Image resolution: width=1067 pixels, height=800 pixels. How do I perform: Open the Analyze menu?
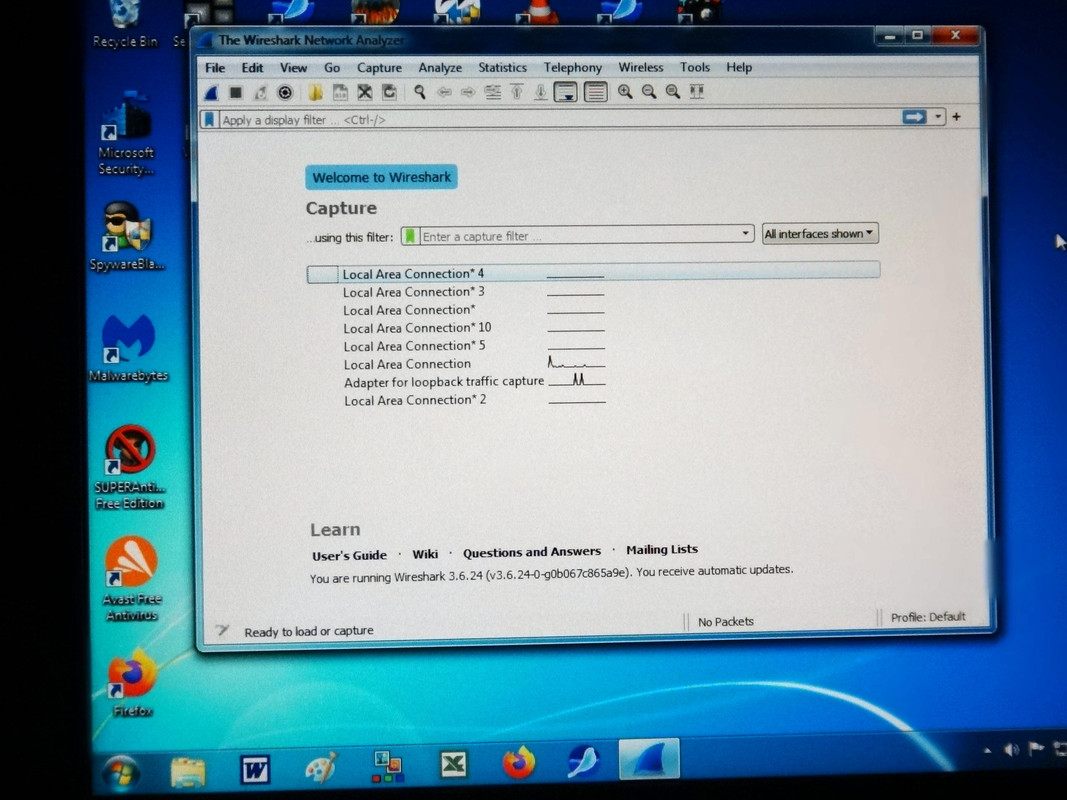coord(440,68)
